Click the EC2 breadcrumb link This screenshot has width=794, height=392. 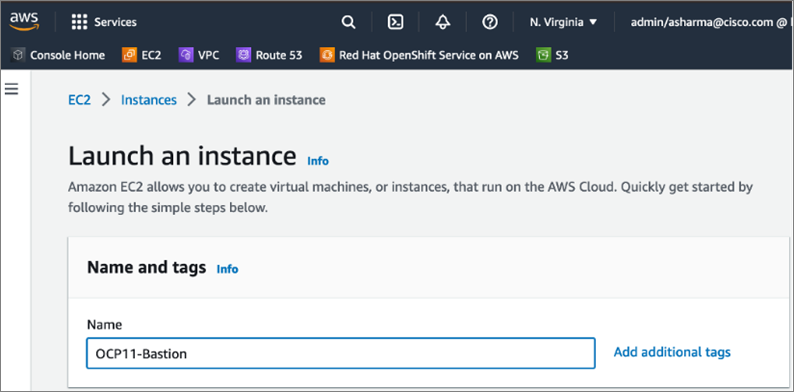coord(80,100)
